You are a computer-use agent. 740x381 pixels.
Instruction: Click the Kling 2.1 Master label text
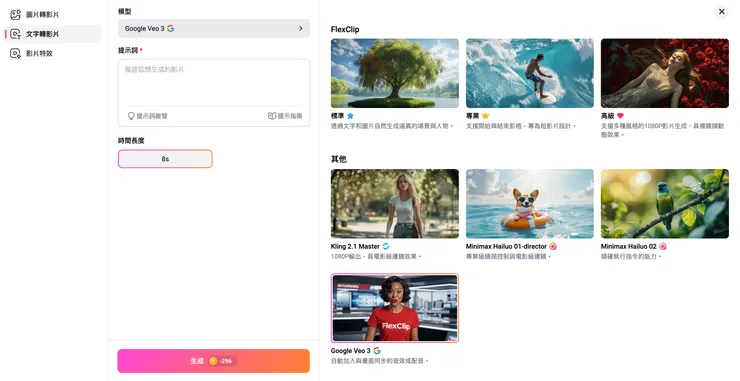coord(355,246)
